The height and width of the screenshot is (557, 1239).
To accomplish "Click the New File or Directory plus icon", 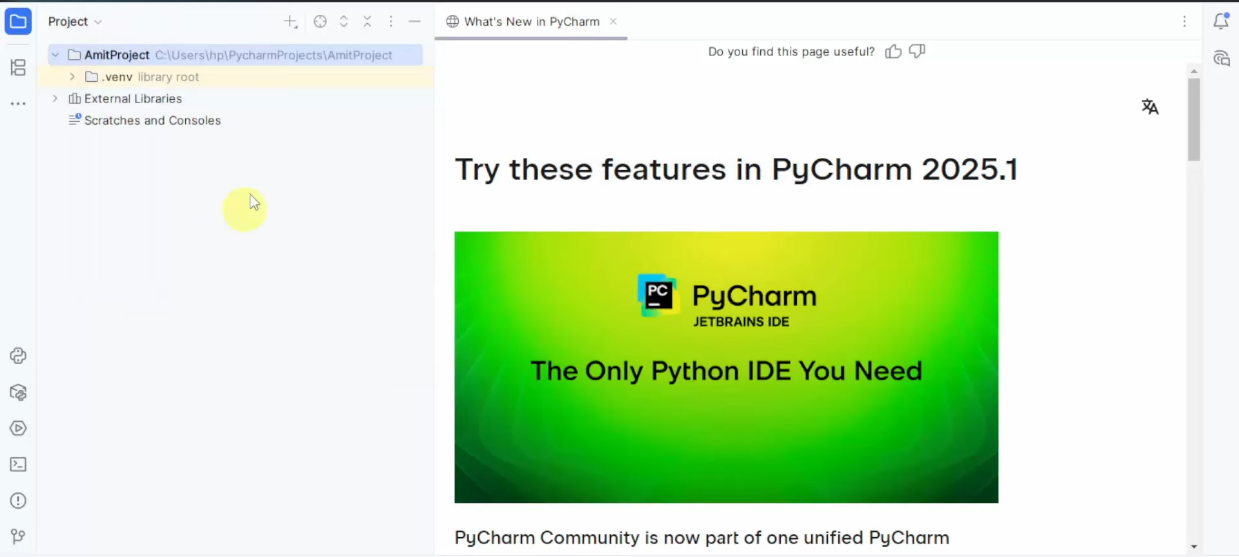I will [x=290, y=21].
